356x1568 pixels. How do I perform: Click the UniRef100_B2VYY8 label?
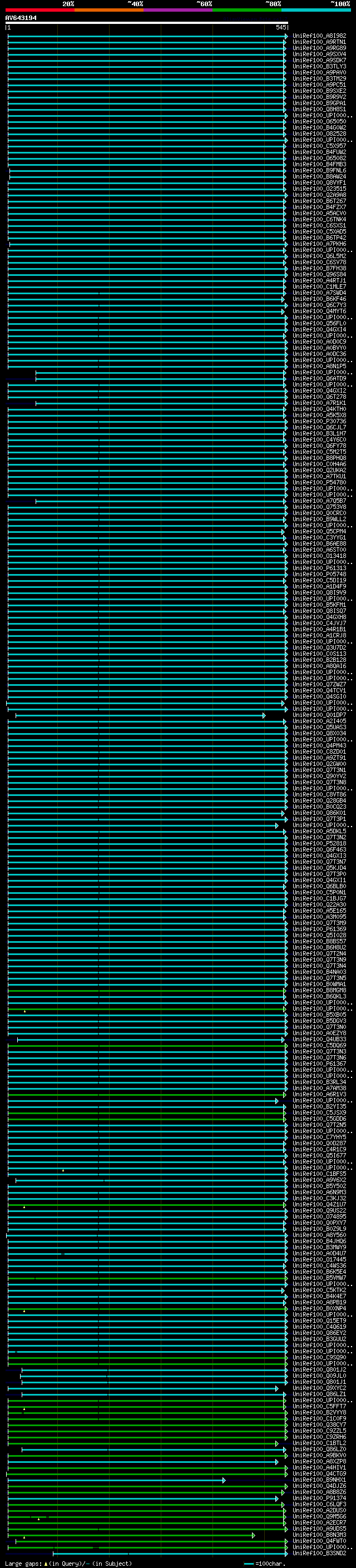pyautogui.click(x=319, y=1413)
